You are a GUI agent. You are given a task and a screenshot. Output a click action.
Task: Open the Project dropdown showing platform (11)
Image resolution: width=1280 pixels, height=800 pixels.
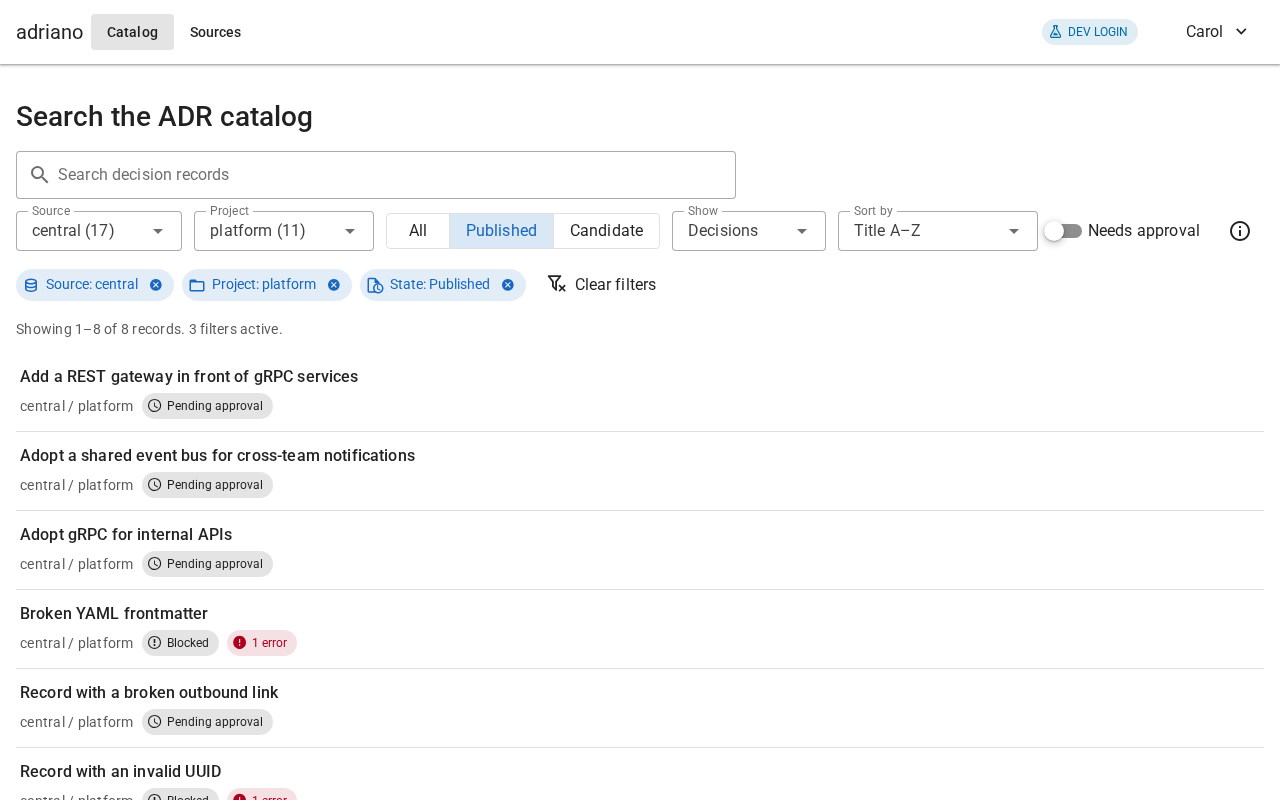coord(284,231)
